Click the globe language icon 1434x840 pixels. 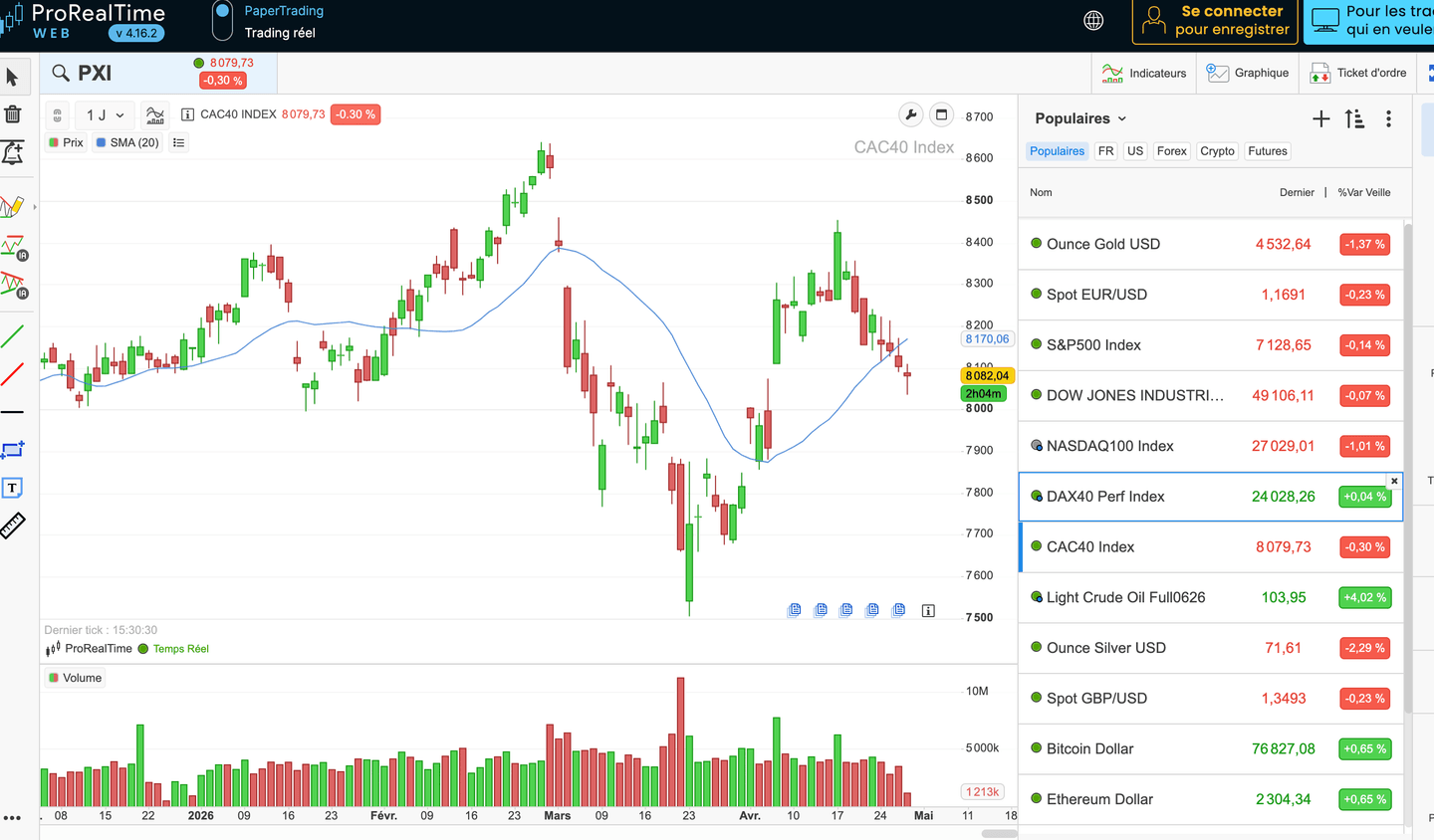1093,21
